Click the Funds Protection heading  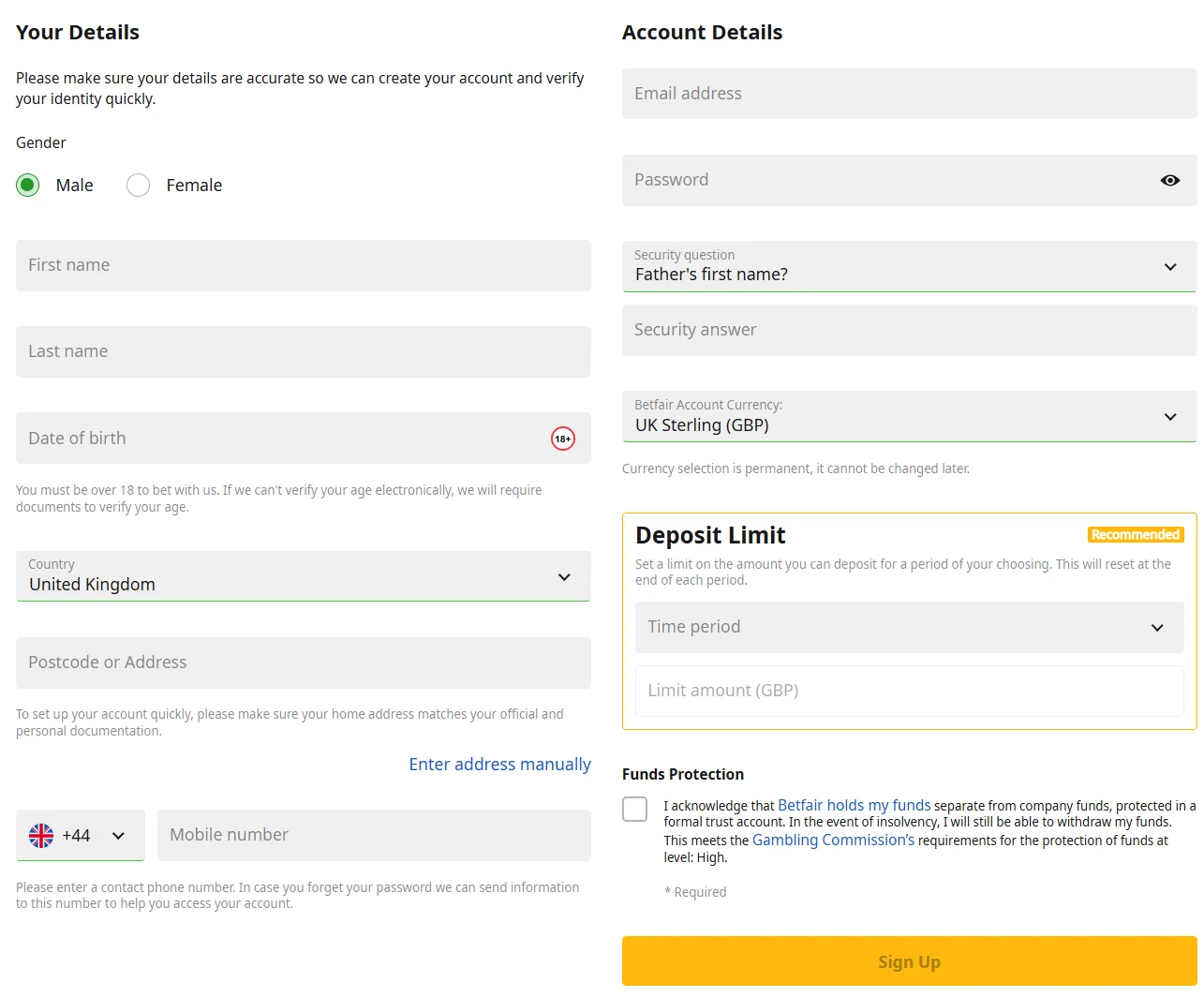tap(683, 774)
